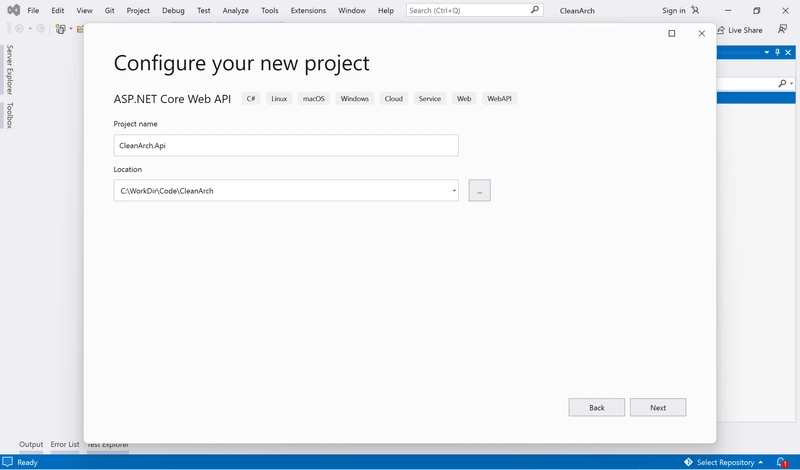Viewport: 800px width, 470px height.
Task: Click the macOS tag
Action: tap(314, 98)
